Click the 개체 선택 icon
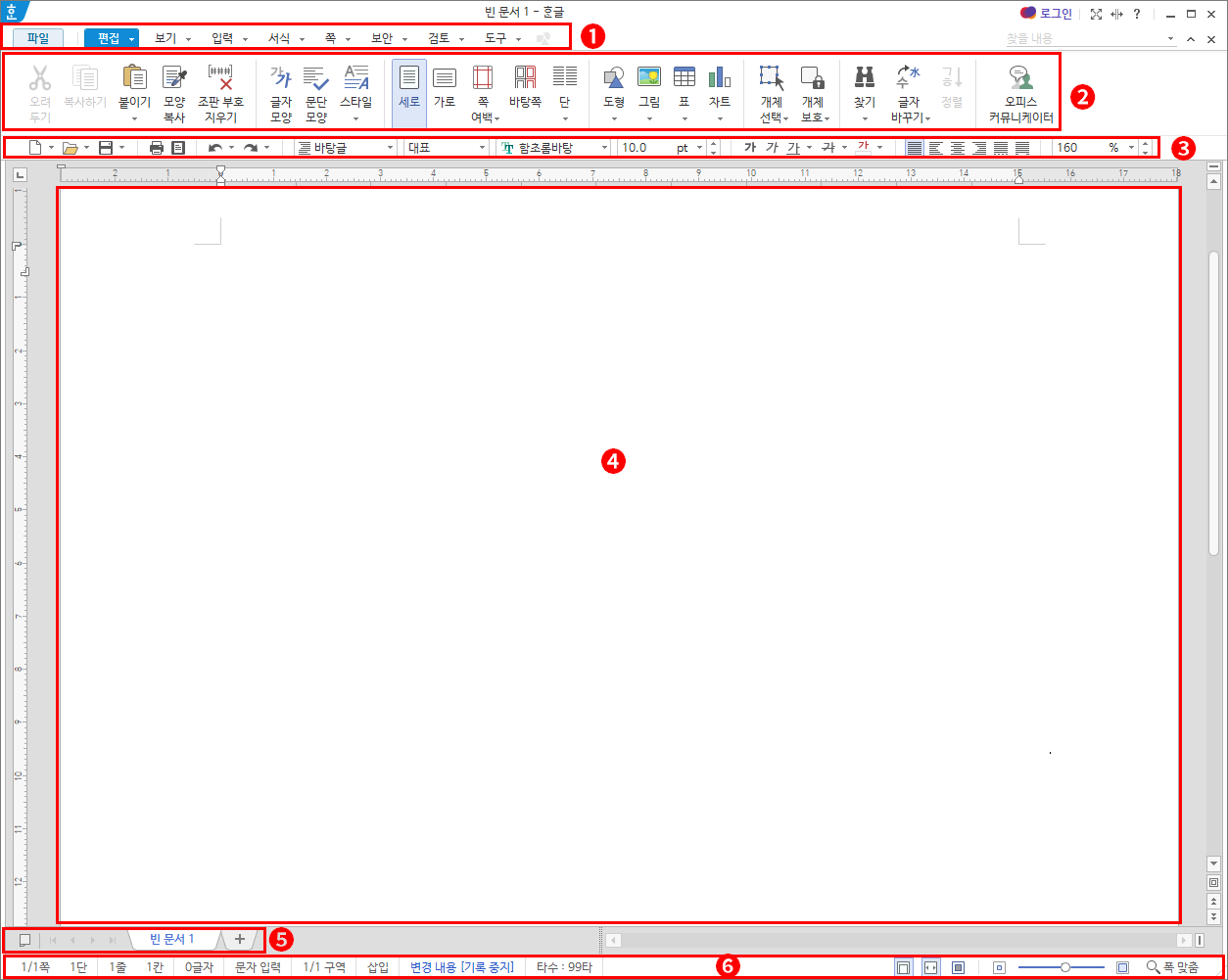This screenshot has height=980, width=1228. coord(772,77)
